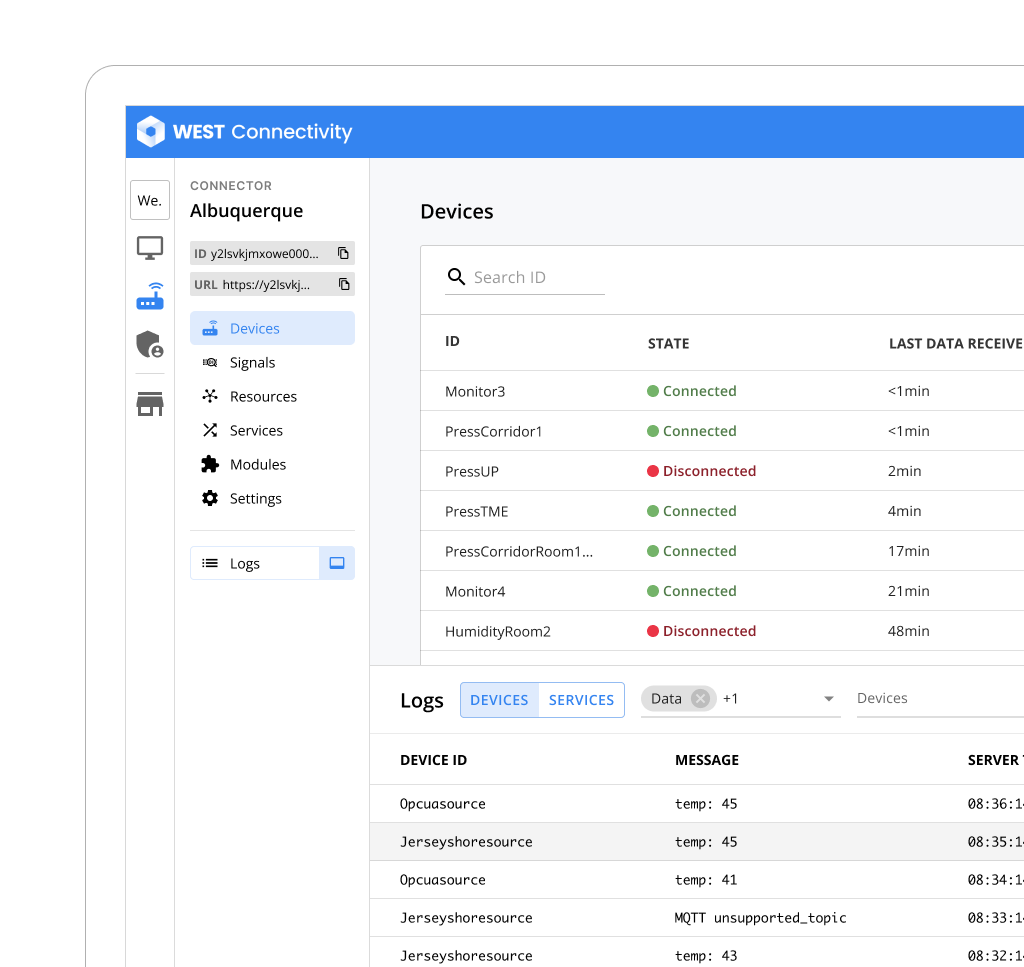Click the Settings gear icon

click(210, 498)
